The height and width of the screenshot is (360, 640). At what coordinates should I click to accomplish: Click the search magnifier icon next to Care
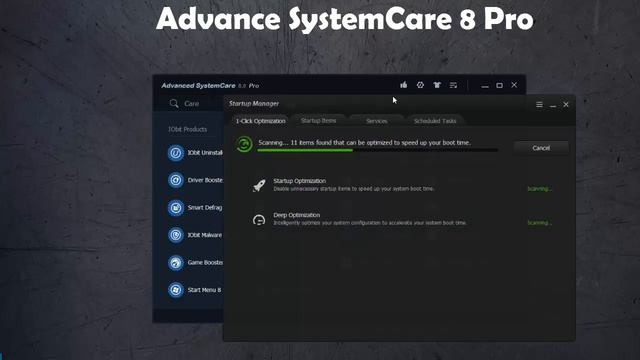click(174, 103)
